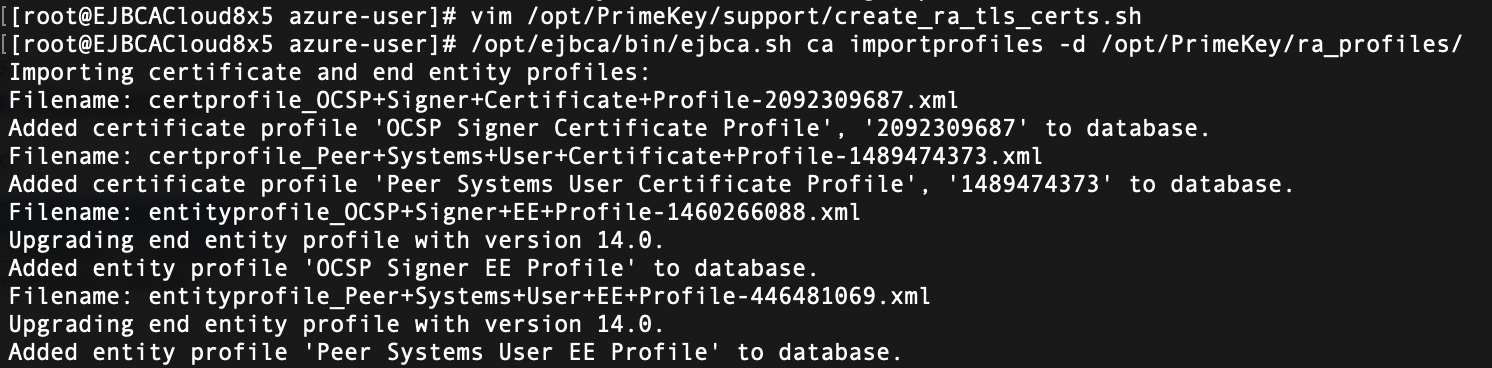
Task: Click 'Peer Systems User EE Profile' added message
Action: point(455,354)
